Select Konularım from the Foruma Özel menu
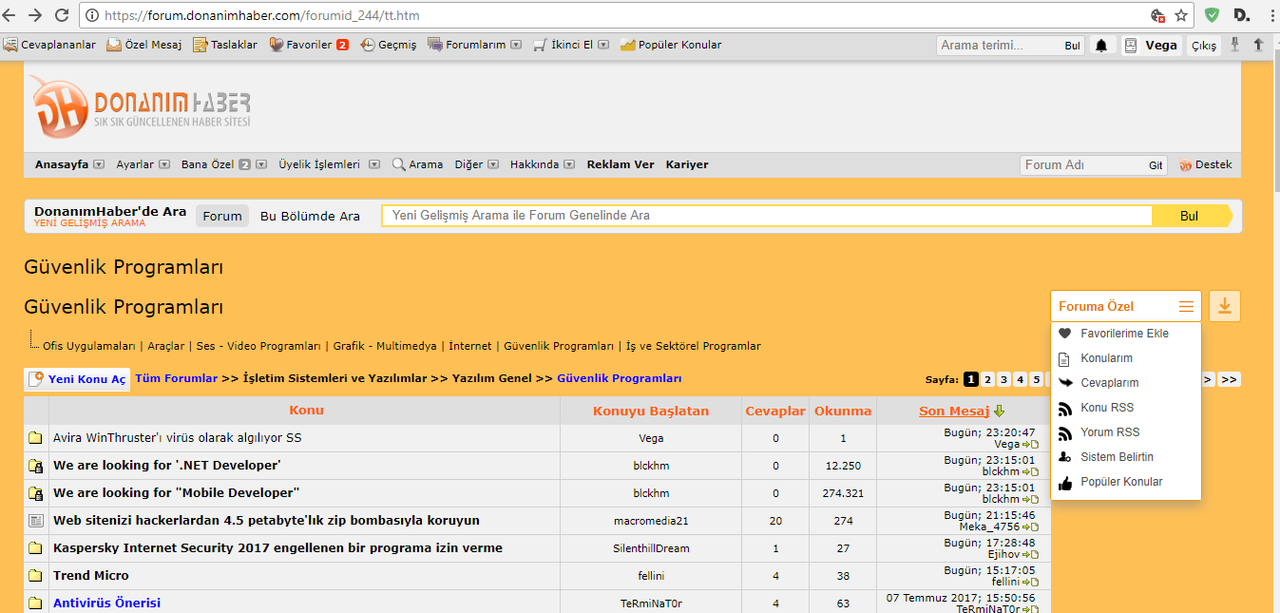Image resolution: width=1280 pixels, height=613 pixels. tap(1107, 358)
